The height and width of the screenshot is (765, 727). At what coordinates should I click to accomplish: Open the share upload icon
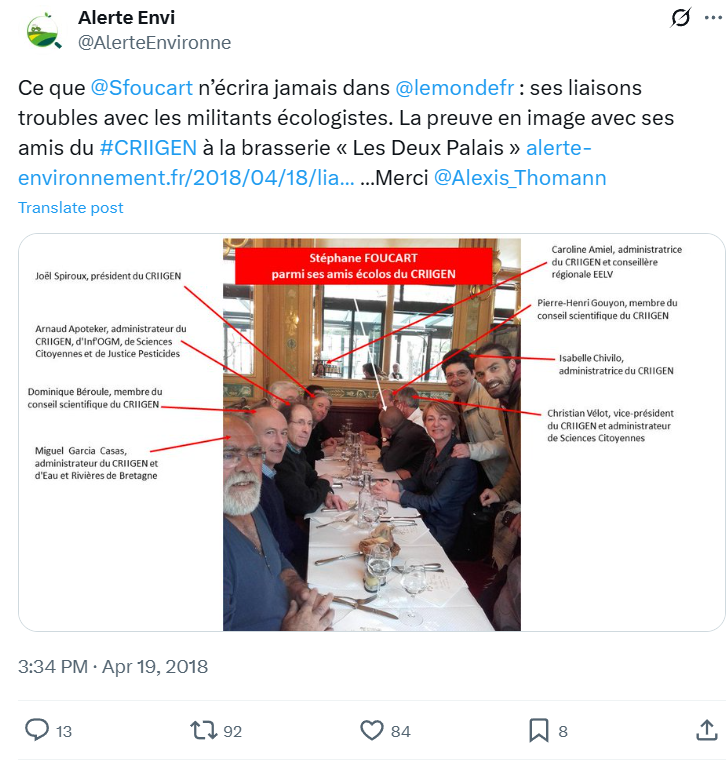pos(707,730)
